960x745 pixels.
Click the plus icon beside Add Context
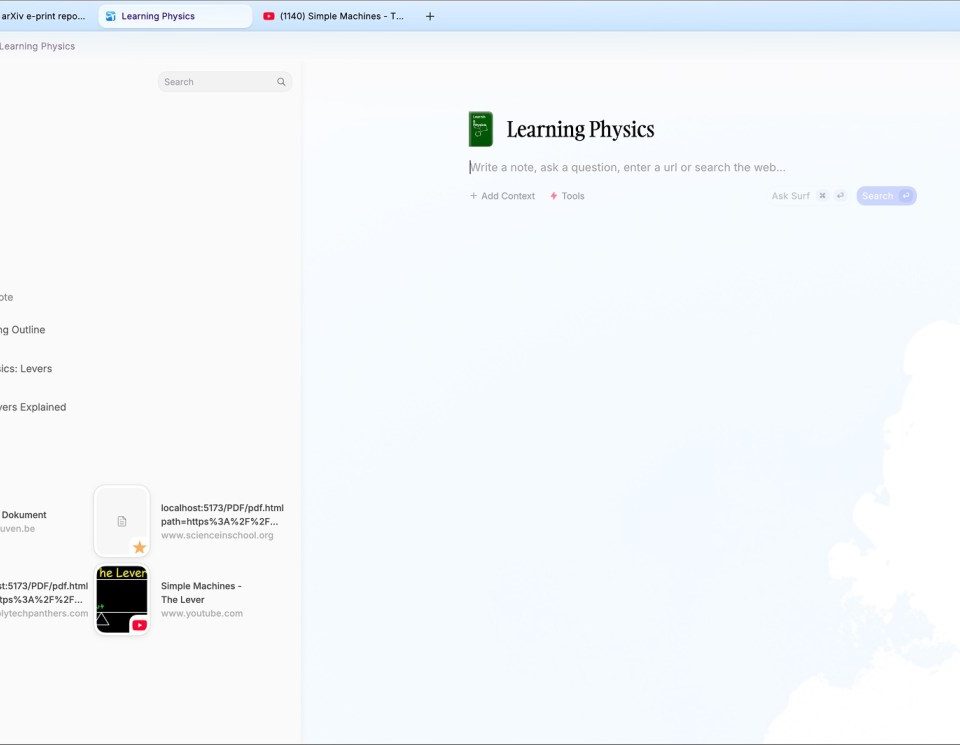[474, 196]
